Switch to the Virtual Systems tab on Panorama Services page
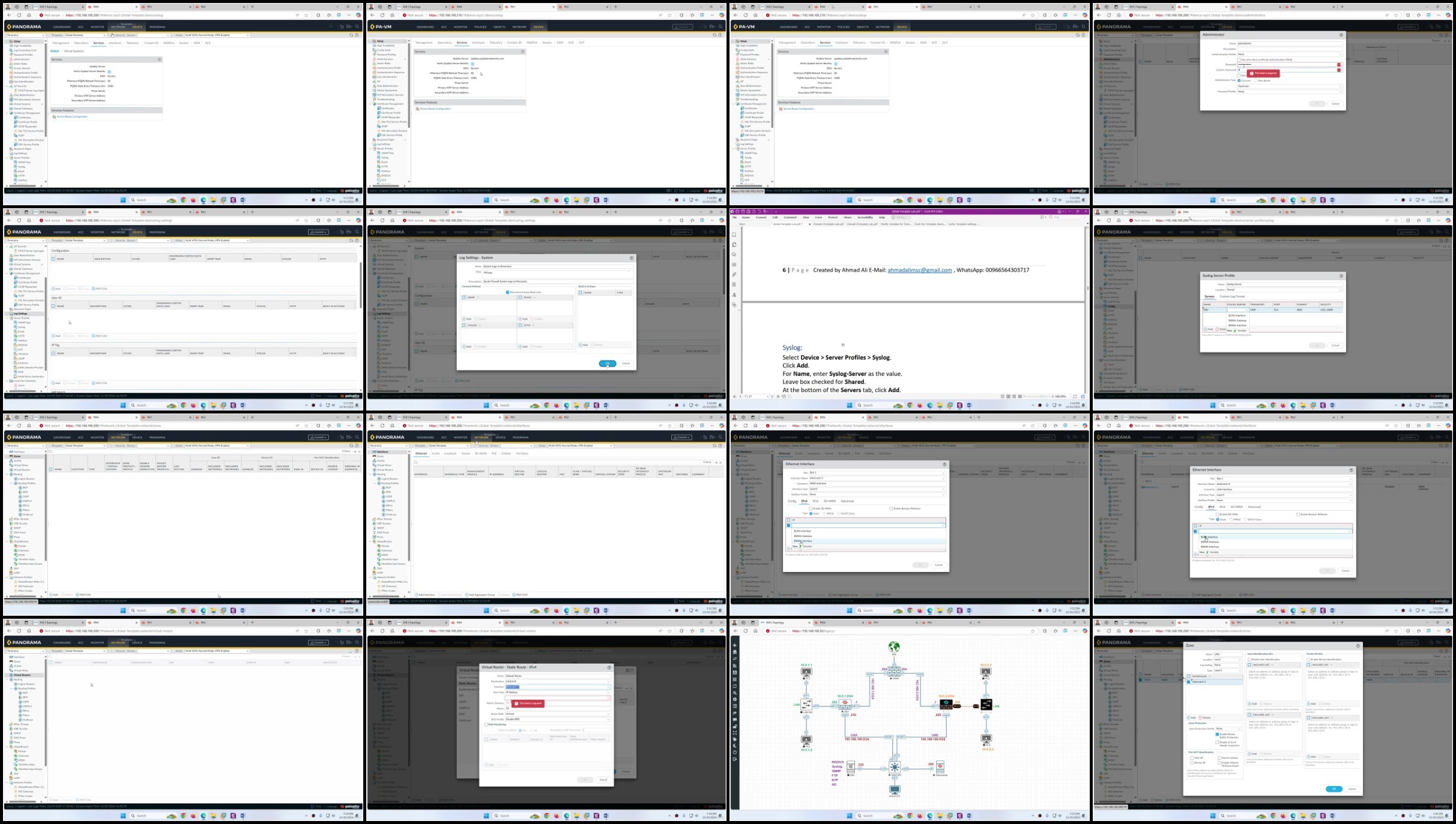The width and height of the screenshot is (1456, 824). coord(74,51)
